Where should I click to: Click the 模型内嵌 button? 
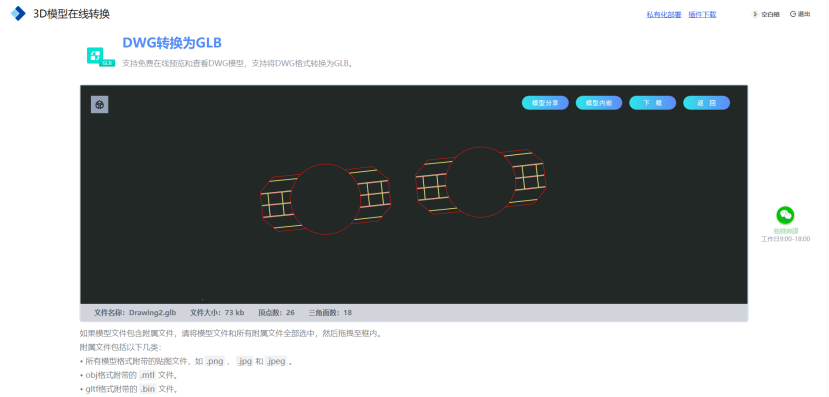[x=599, y=103]
